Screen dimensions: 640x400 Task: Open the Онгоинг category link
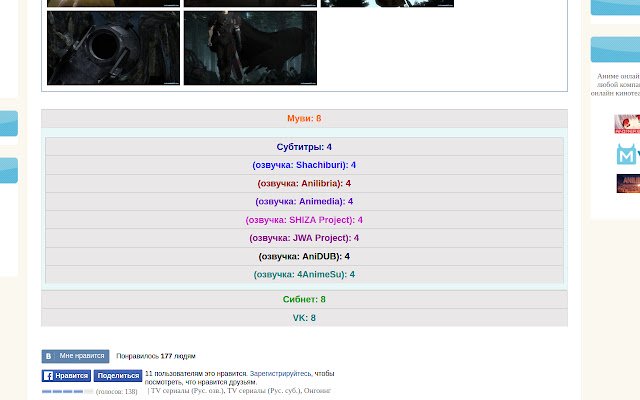pos(317,391)
